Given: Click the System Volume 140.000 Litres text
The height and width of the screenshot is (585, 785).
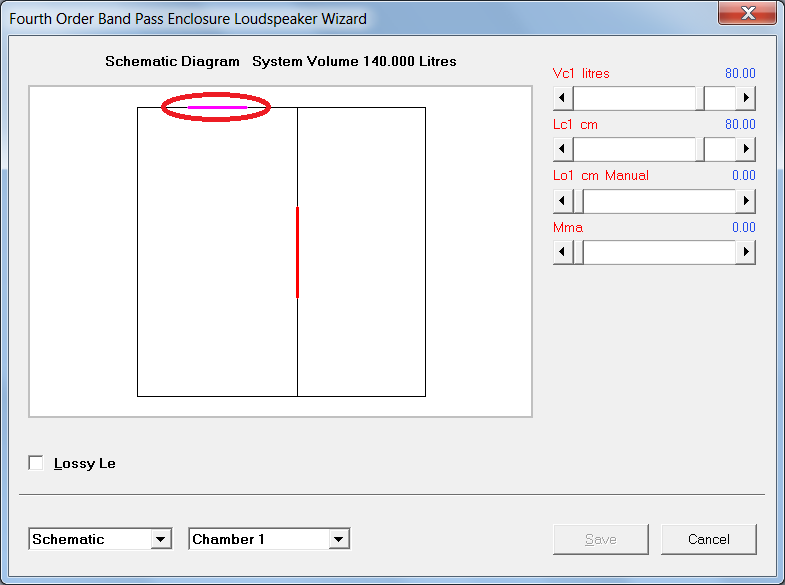Looking at the screenshot, I should [354, 62].
